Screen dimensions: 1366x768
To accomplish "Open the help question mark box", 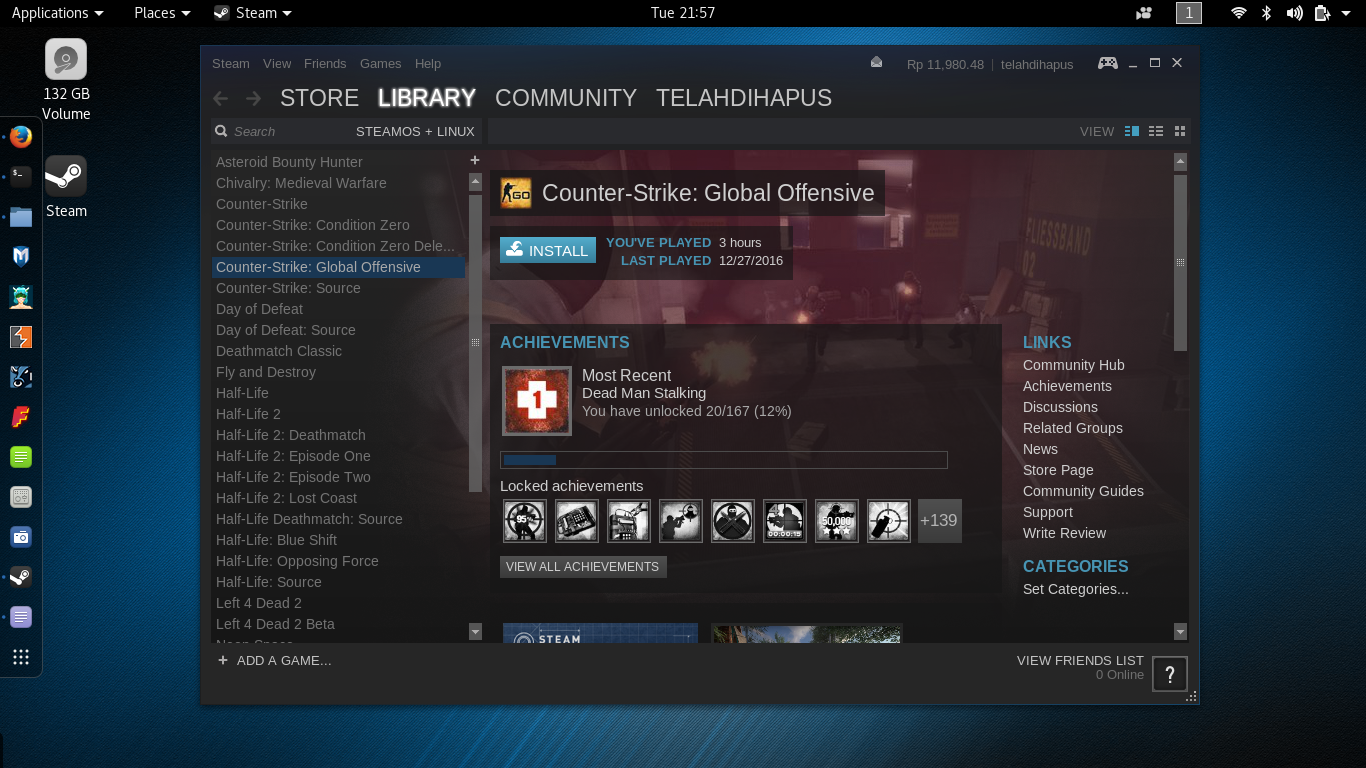I will coord(1170,673).
